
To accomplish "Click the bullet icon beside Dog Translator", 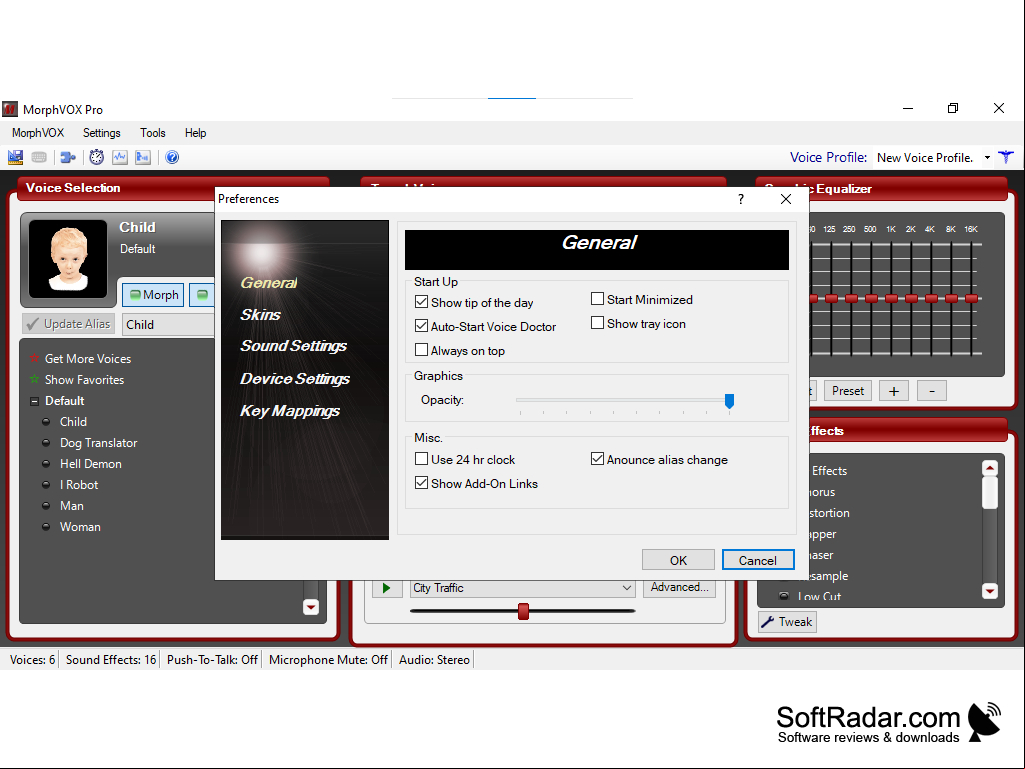I will click(x=46, y=443).
